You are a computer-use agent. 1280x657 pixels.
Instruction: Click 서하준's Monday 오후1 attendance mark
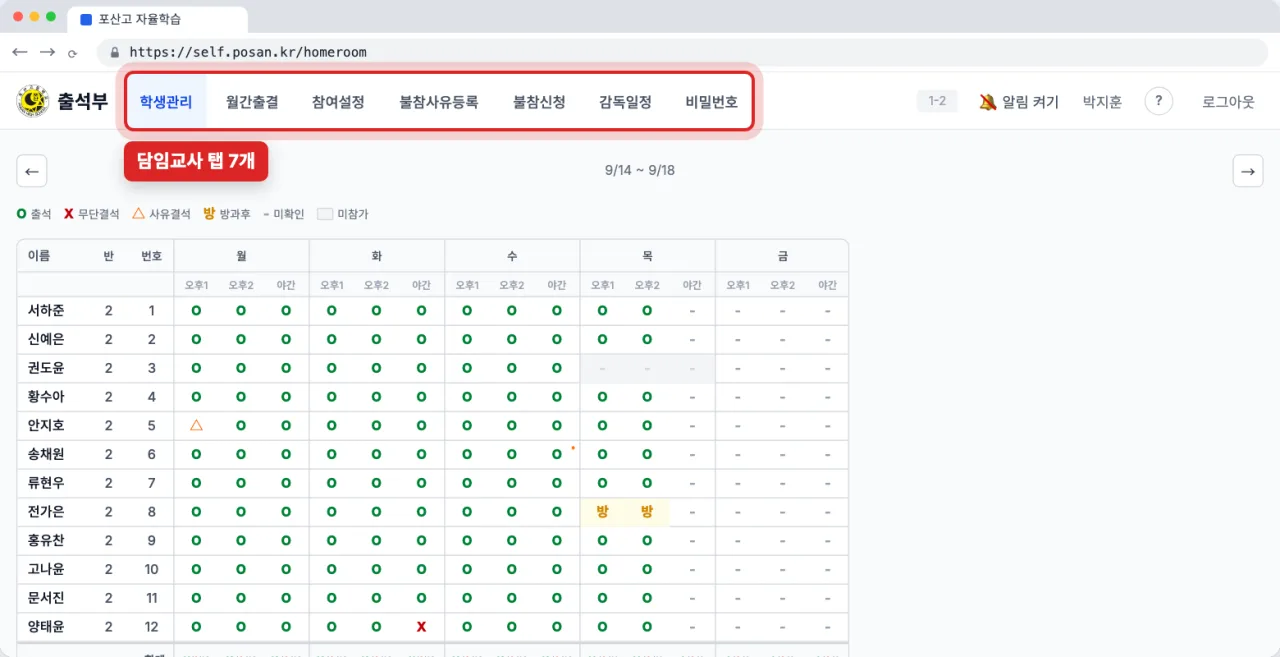[x=196, y=310]
